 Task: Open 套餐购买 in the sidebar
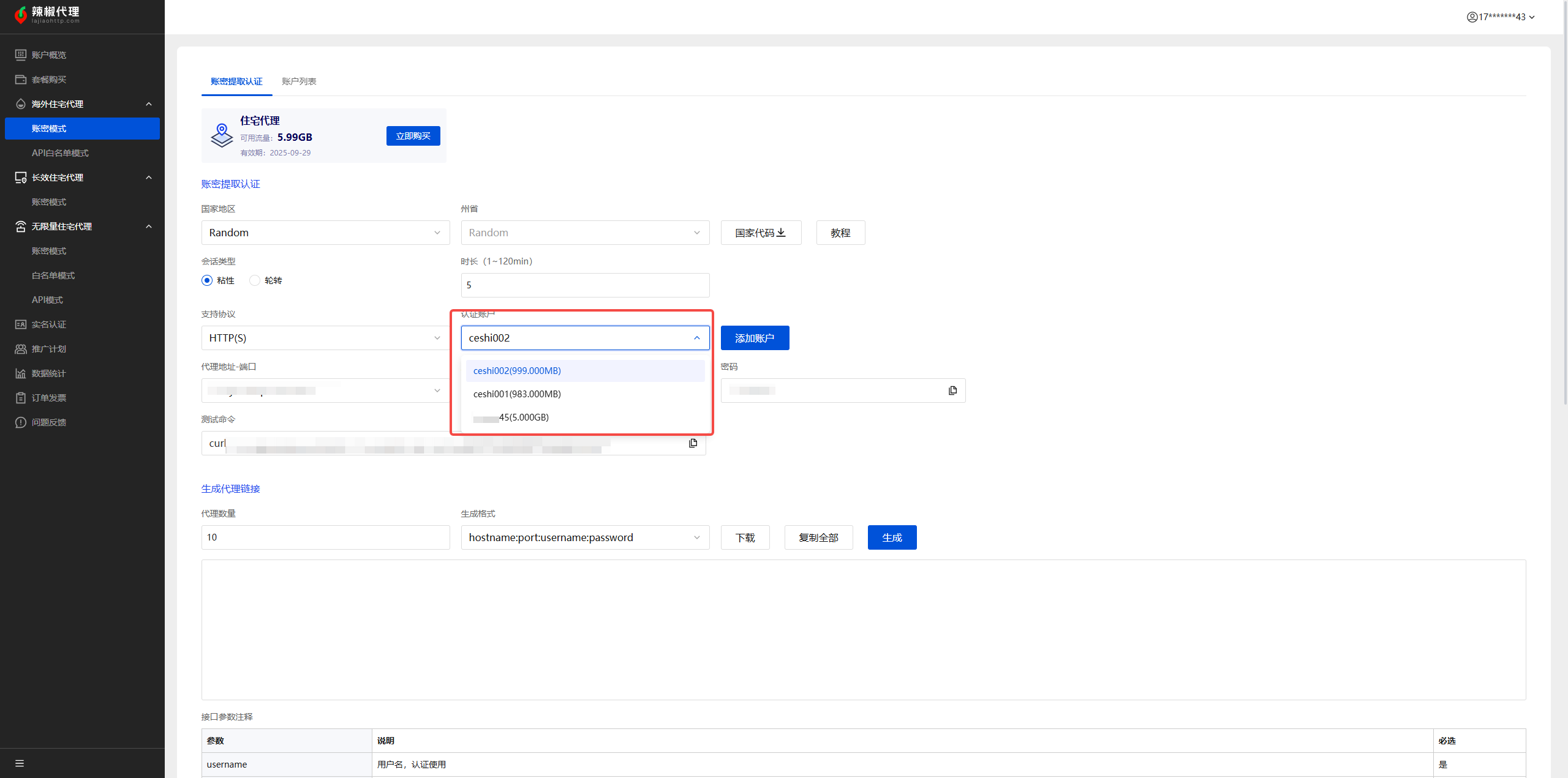tap(49, 80)
